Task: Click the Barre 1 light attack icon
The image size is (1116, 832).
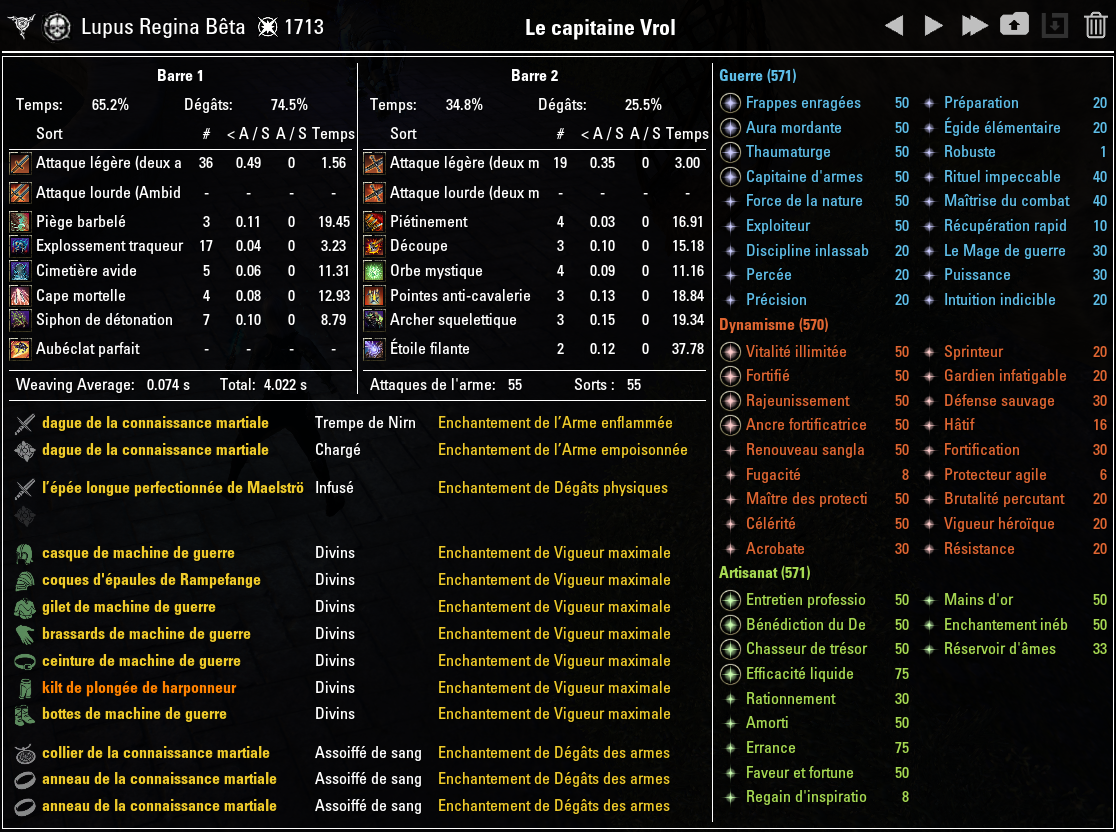Action: coord(20,163)
